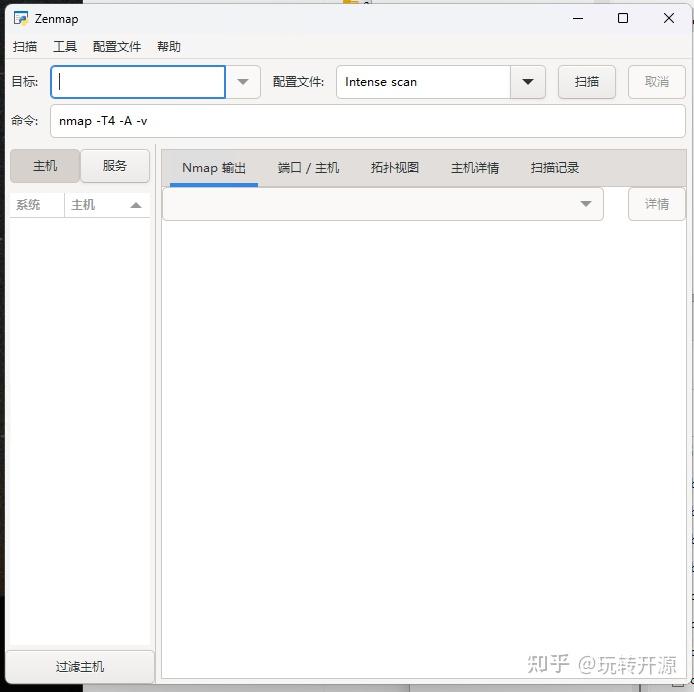Screen dimensions: 694x692
Task: Open the 配置文件 menu
Action: pyautogui.click(x=117, y=46)
